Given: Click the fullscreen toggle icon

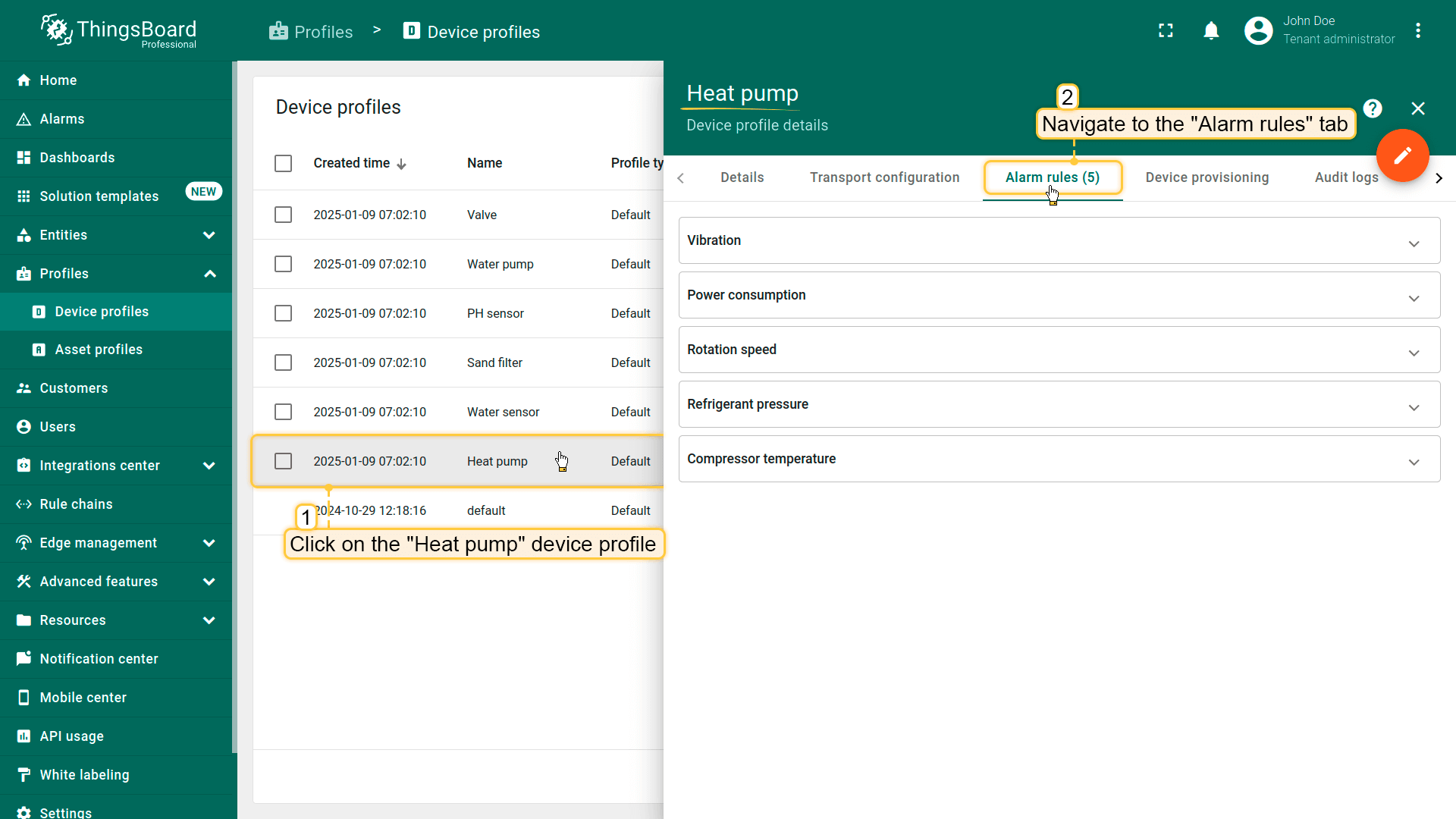Looking at the screenshot, I should pyautogui.click(x=1166, y=30).
